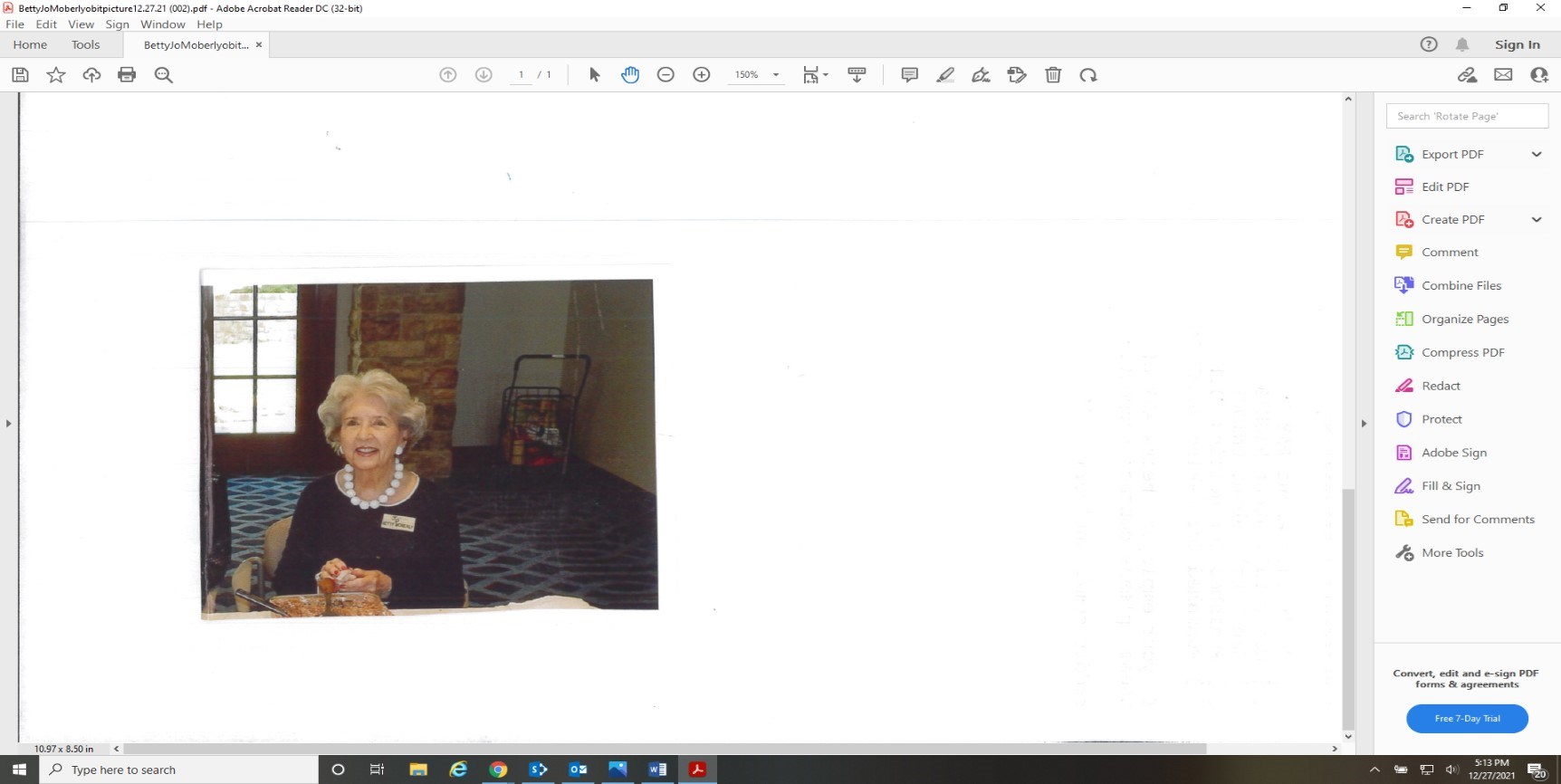Viewport: 1561px width, 784px height.
Task: Click the Sign In link
Action: pyautogui.click(x=1517, y=44)
